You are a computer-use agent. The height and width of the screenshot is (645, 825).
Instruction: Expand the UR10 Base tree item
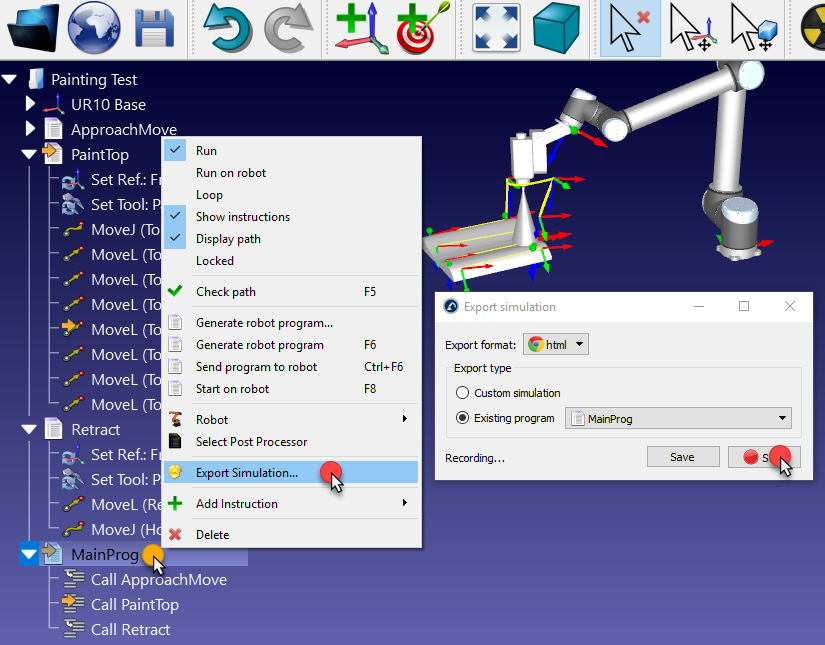[30, 104]
